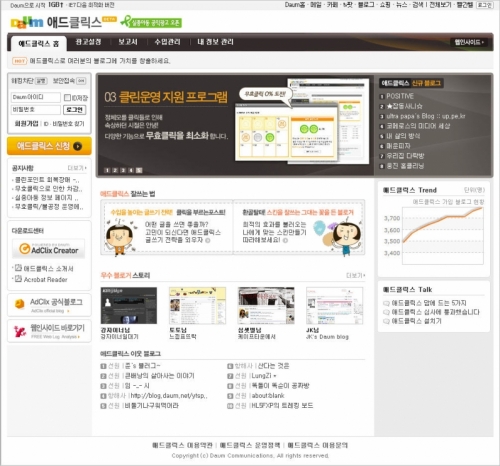Screen dimensions: 500x466
Task: Open the 내 정보 관리 tab
Action: (x=215, y=42)
